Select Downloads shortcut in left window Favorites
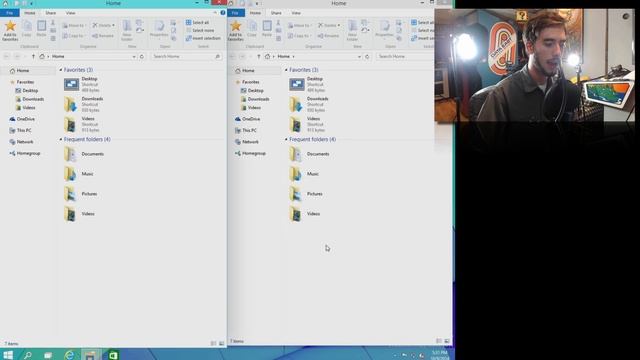Image resolution: width=640 pixels, height=360 pixels. [x=83, y=104]
